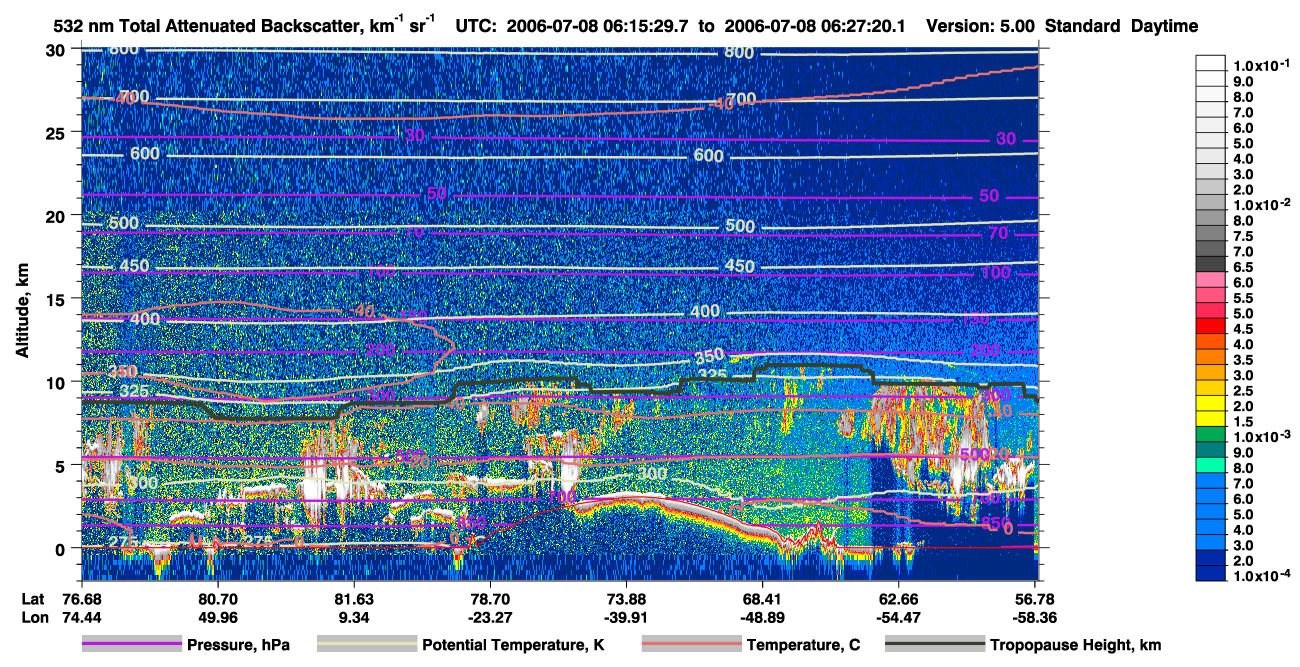Click the Temperature legend line sample

point(691,645)
